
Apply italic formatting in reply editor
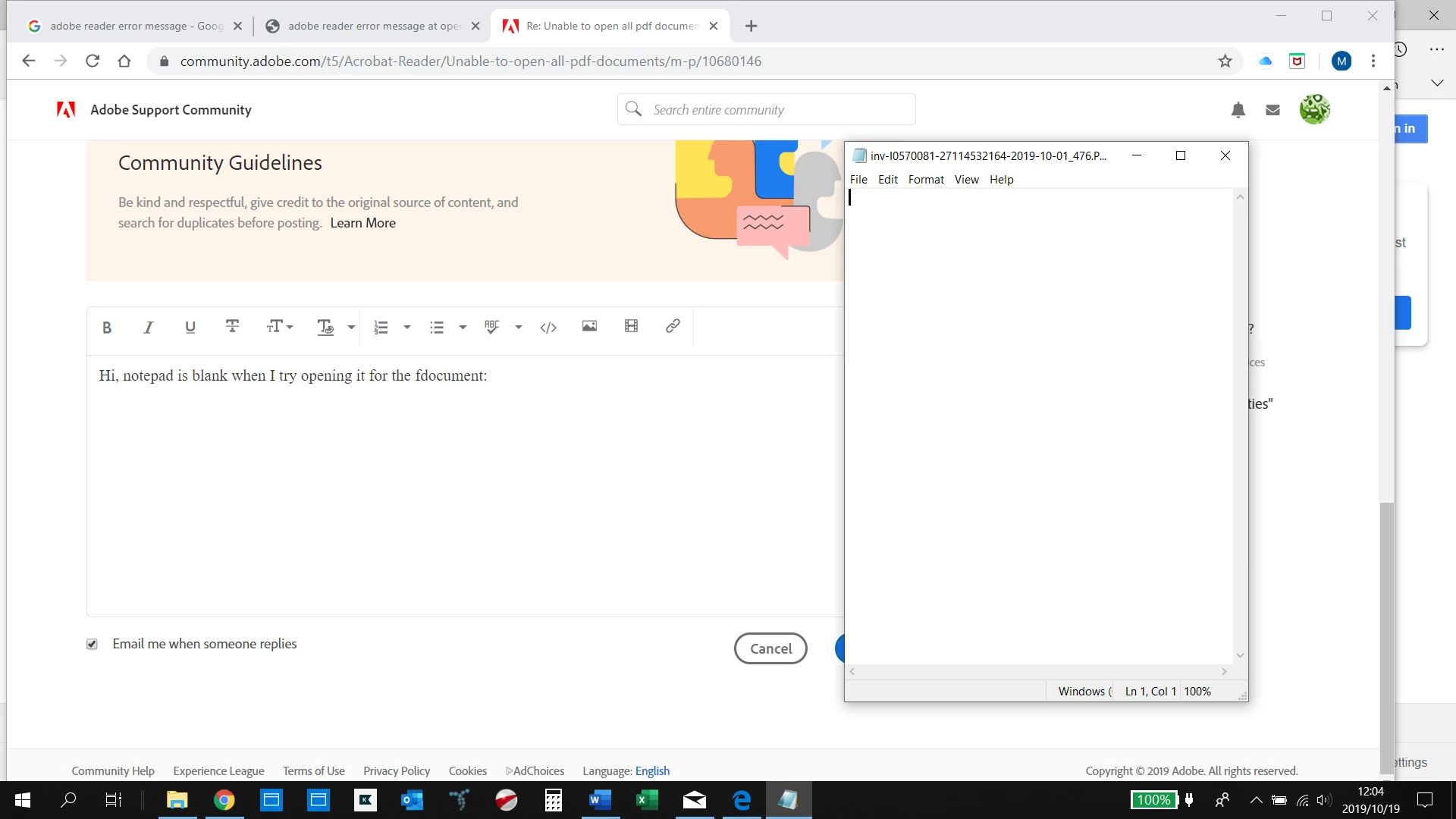pos(149,328)
